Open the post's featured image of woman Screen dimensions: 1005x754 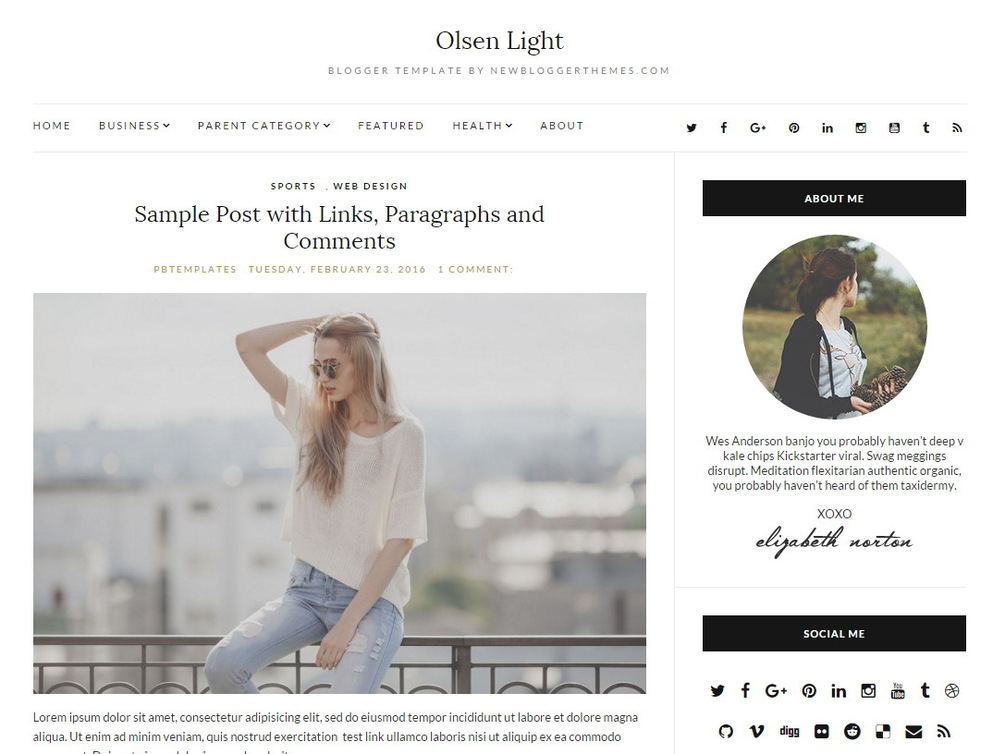(339, 493)
